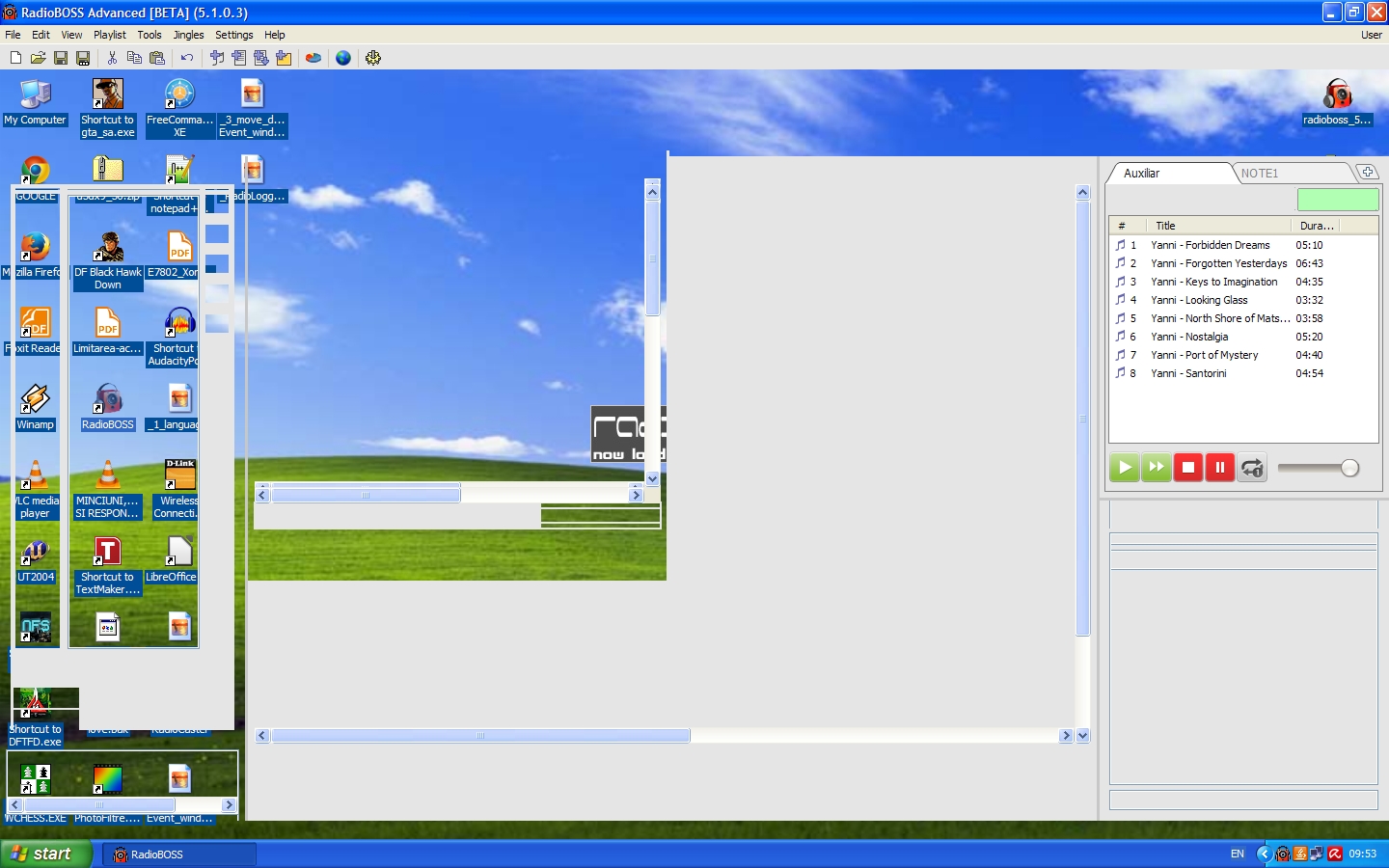The height and width of the screenshot is (868, 1389).
Task: Click the tall vertical scrollbar thumb in main area
Action: [x=1082, y=419]
